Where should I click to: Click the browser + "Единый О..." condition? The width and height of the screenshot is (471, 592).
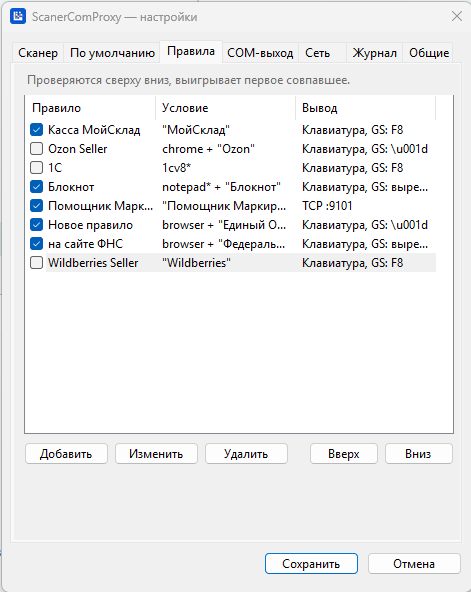[224, 225]
